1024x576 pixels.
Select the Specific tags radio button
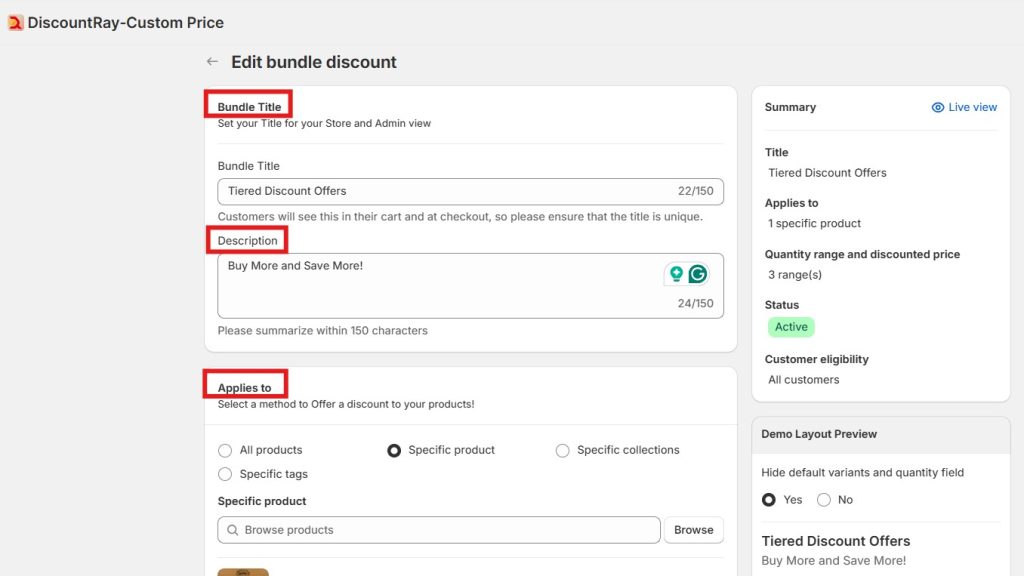pos(225,474)
